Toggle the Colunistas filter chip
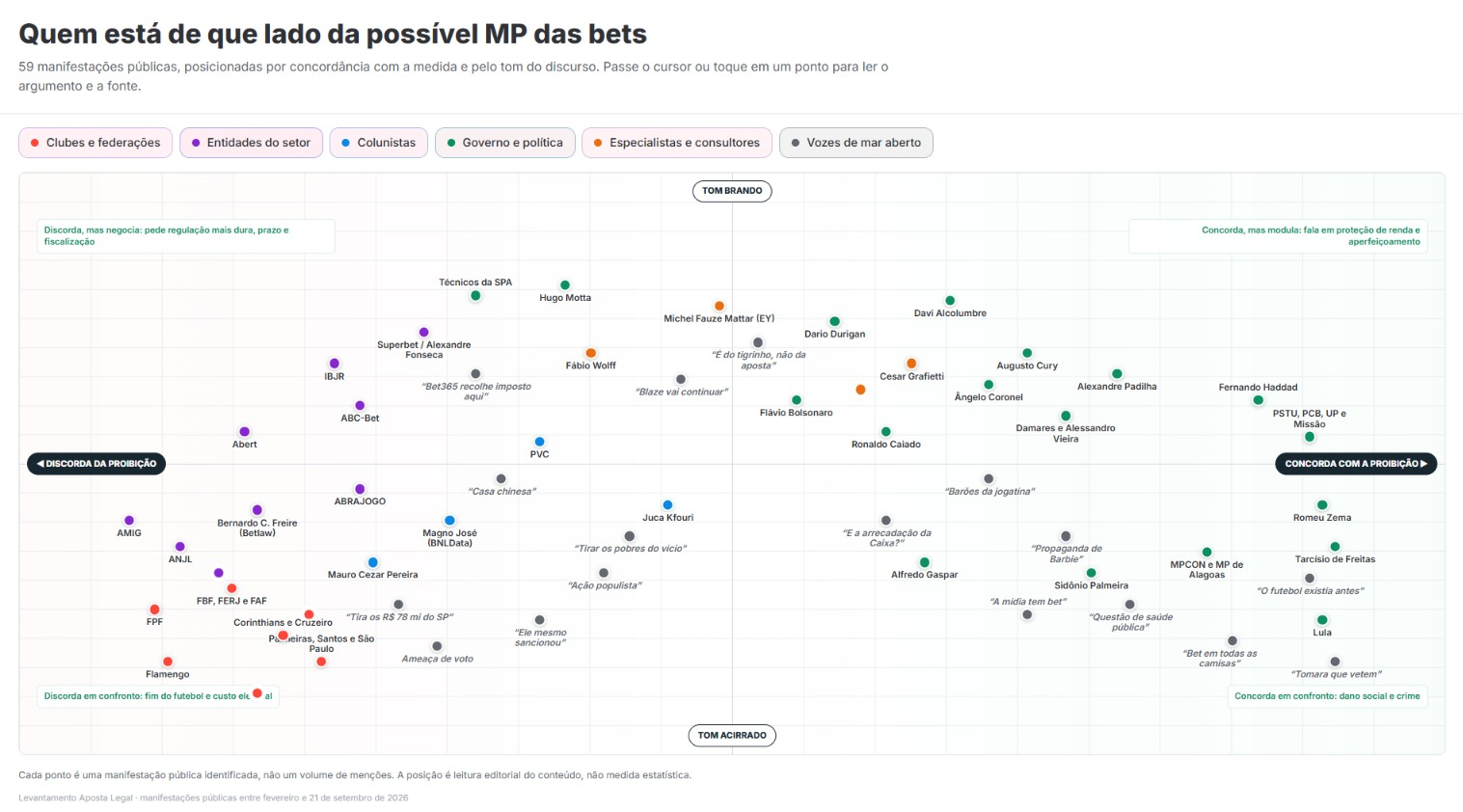 pos(378,143)
